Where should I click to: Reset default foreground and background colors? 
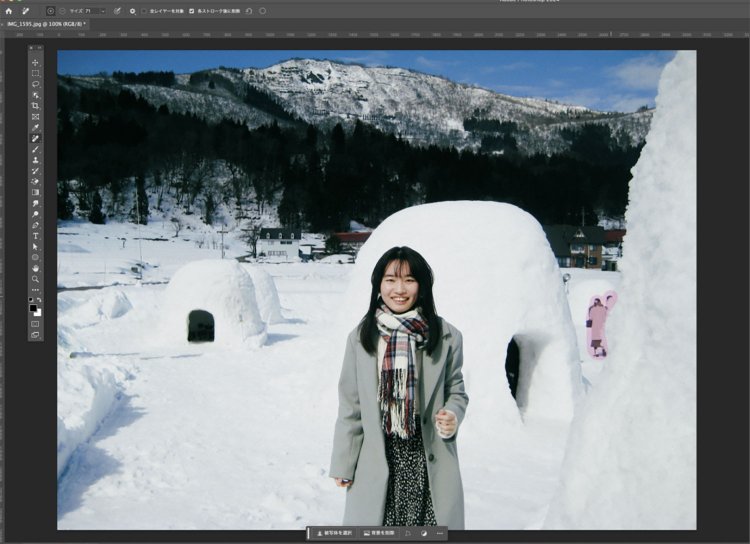pos(31,300)
